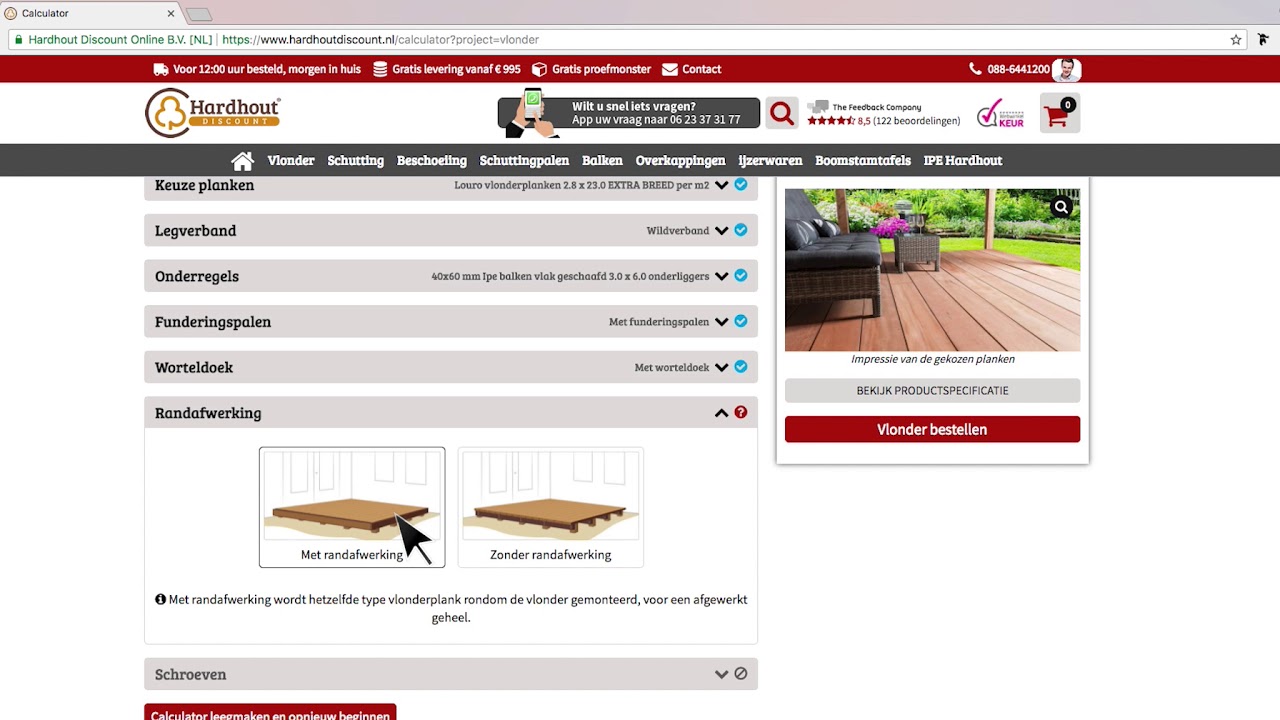Expand the Funderingspalen section chevron

pyautogui.click(x=721, y=322)
